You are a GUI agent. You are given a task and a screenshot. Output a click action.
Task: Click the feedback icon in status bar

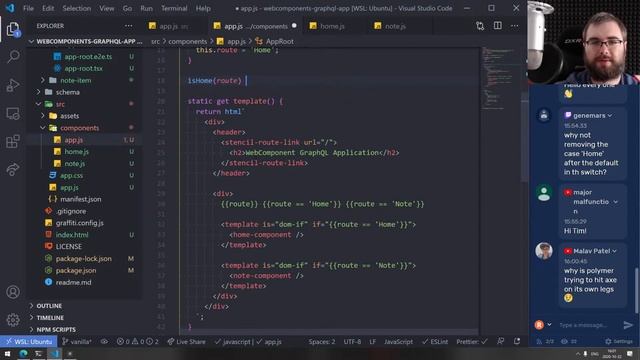[x=500, y=341]
